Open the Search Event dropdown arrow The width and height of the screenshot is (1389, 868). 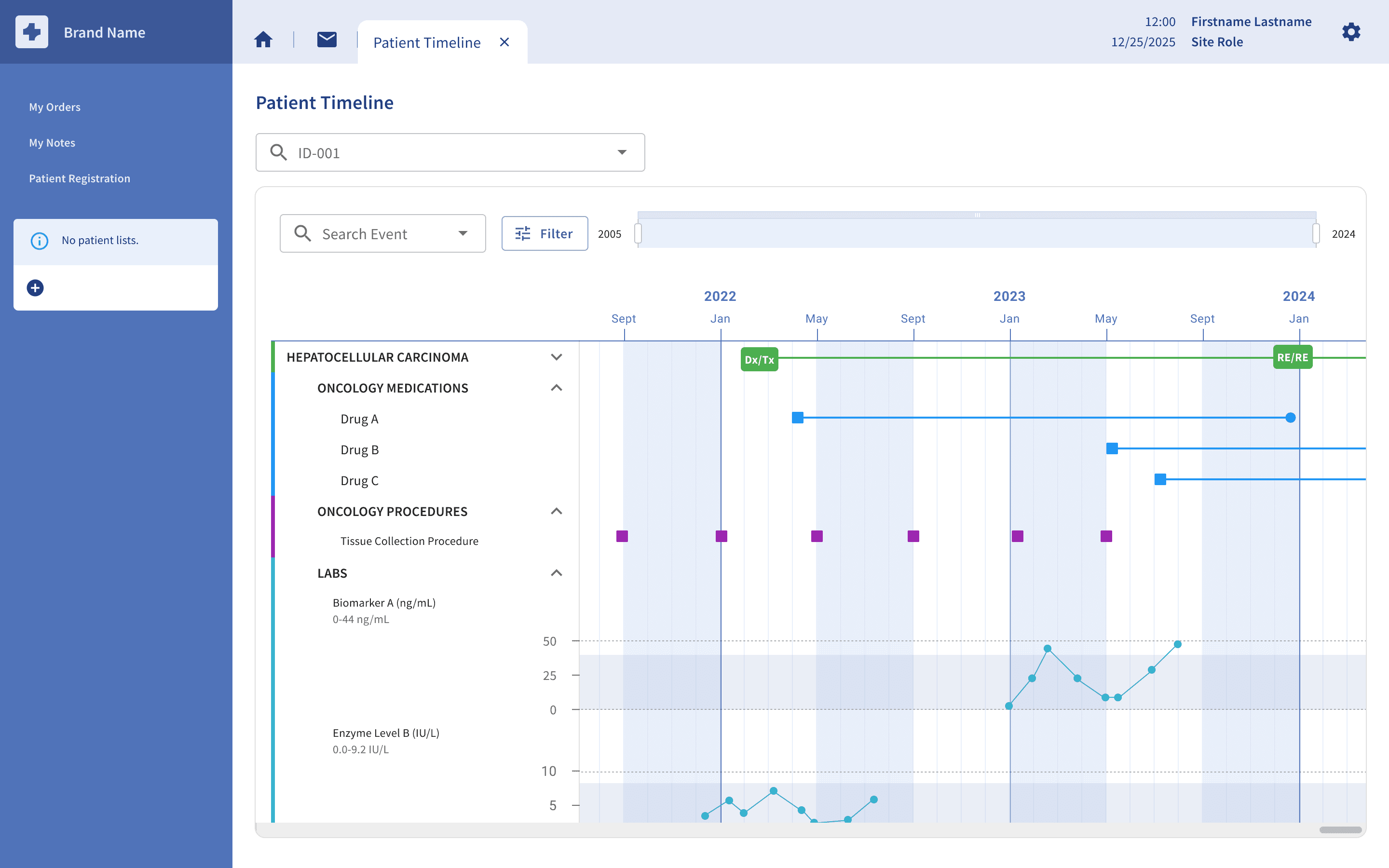click(x=463, y=233)
